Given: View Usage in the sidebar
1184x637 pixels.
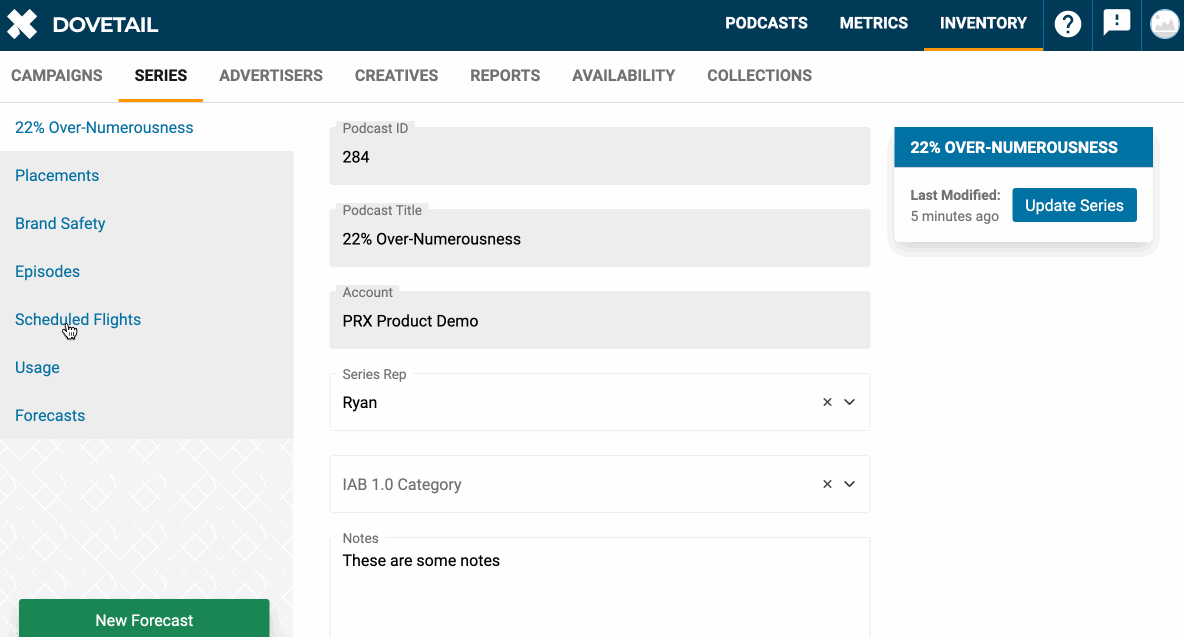Looking at the screenshot, I should 38,368.
